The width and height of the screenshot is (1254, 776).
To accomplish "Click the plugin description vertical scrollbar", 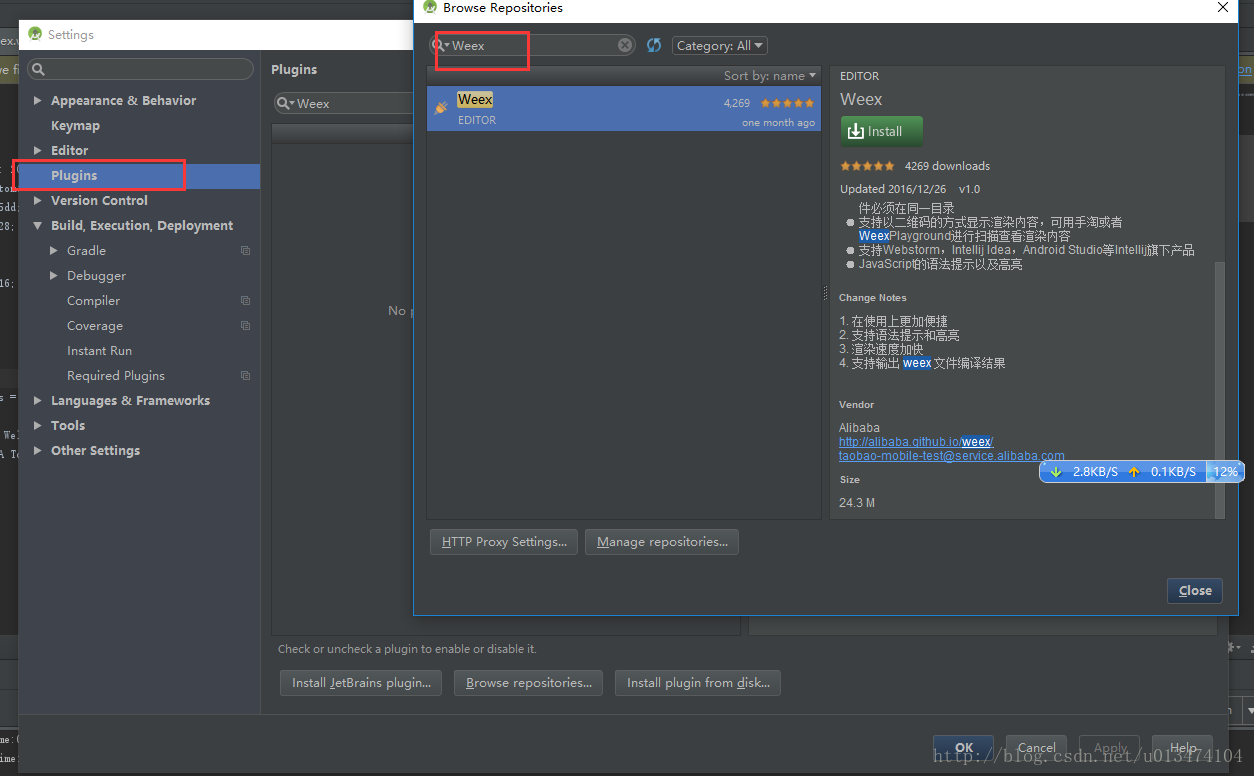I will 1219,390.
